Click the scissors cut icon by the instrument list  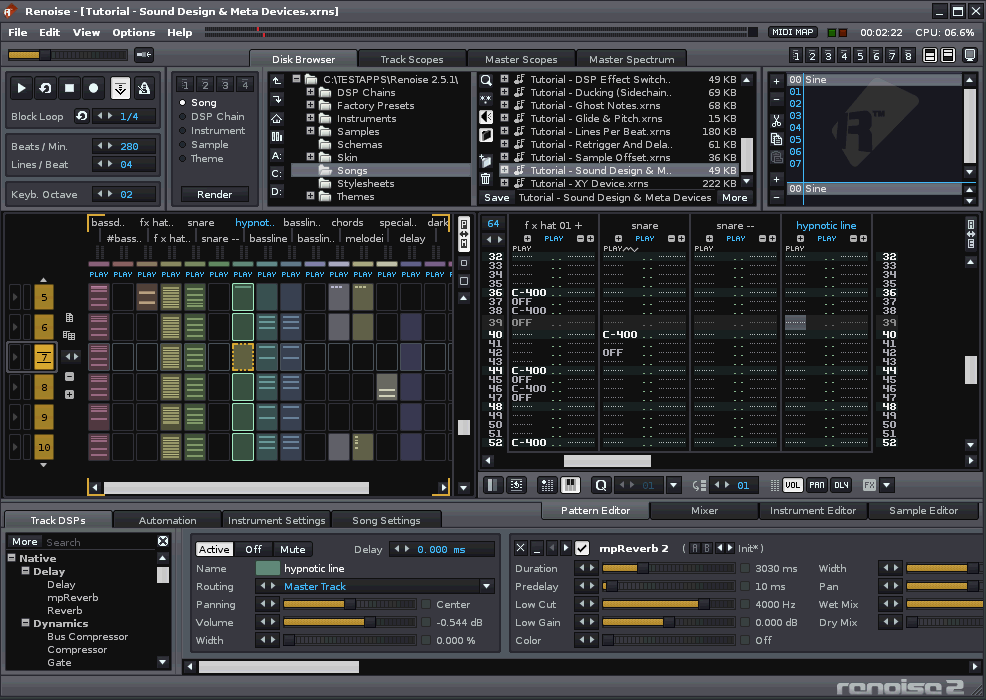click(776, 121)
